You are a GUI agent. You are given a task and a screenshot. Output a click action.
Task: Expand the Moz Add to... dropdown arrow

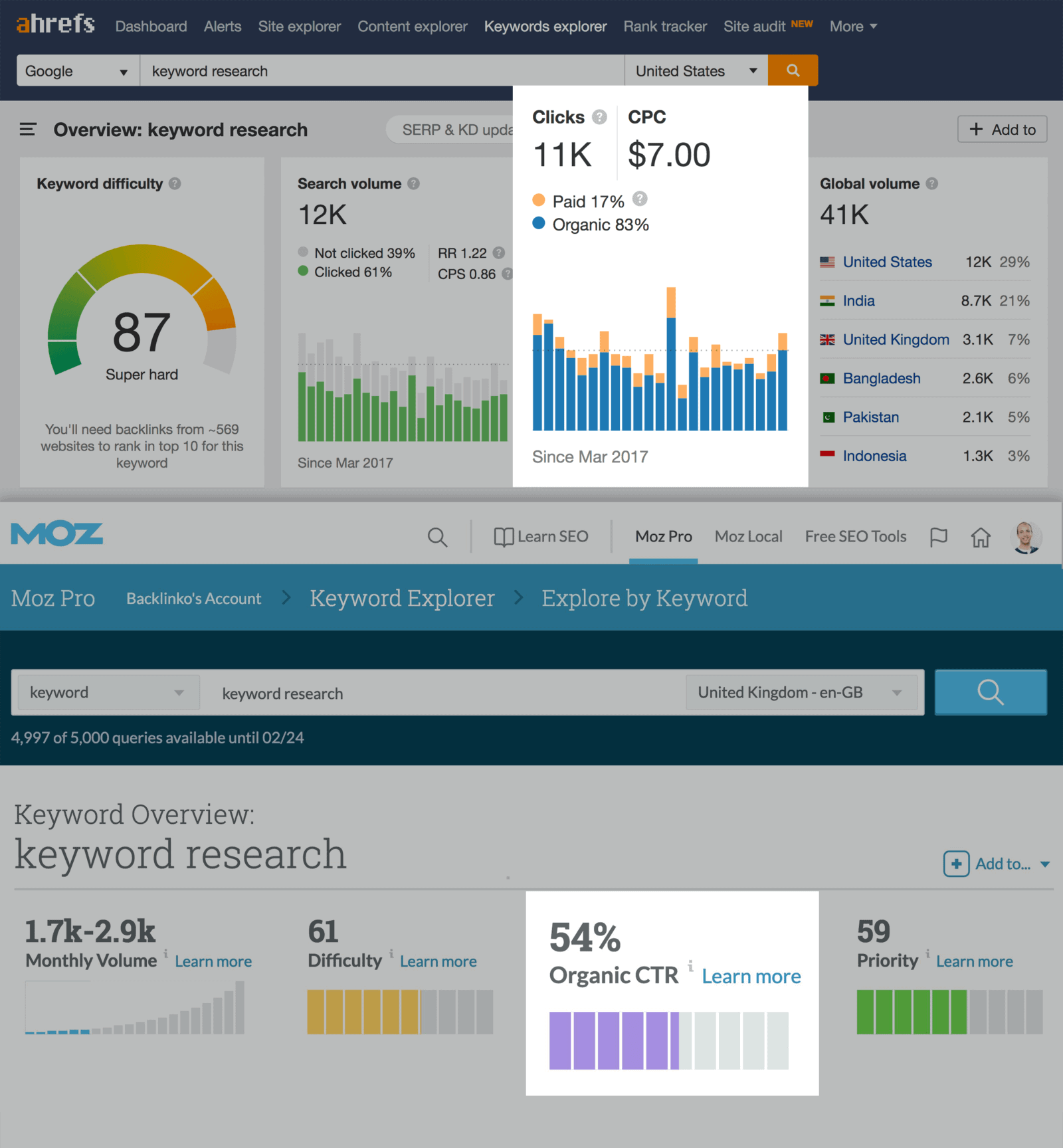[x=1045, y=864]
